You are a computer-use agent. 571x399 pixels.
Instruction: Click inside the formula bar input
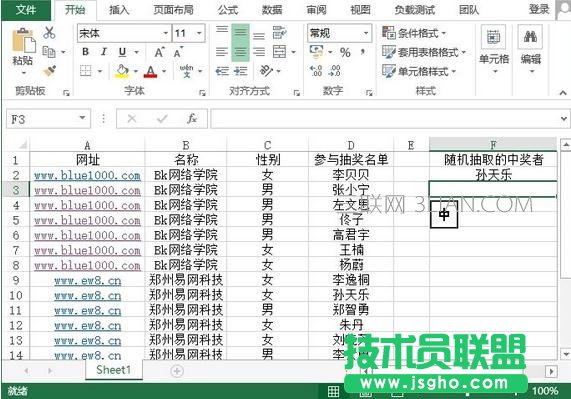pyautogui.click(x=384, y=118)
